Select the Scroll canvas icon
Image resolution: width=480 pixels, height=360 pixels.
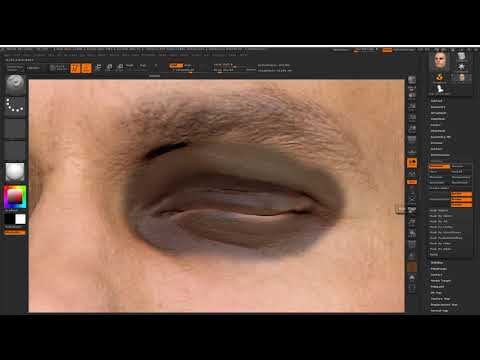point(412,96)
